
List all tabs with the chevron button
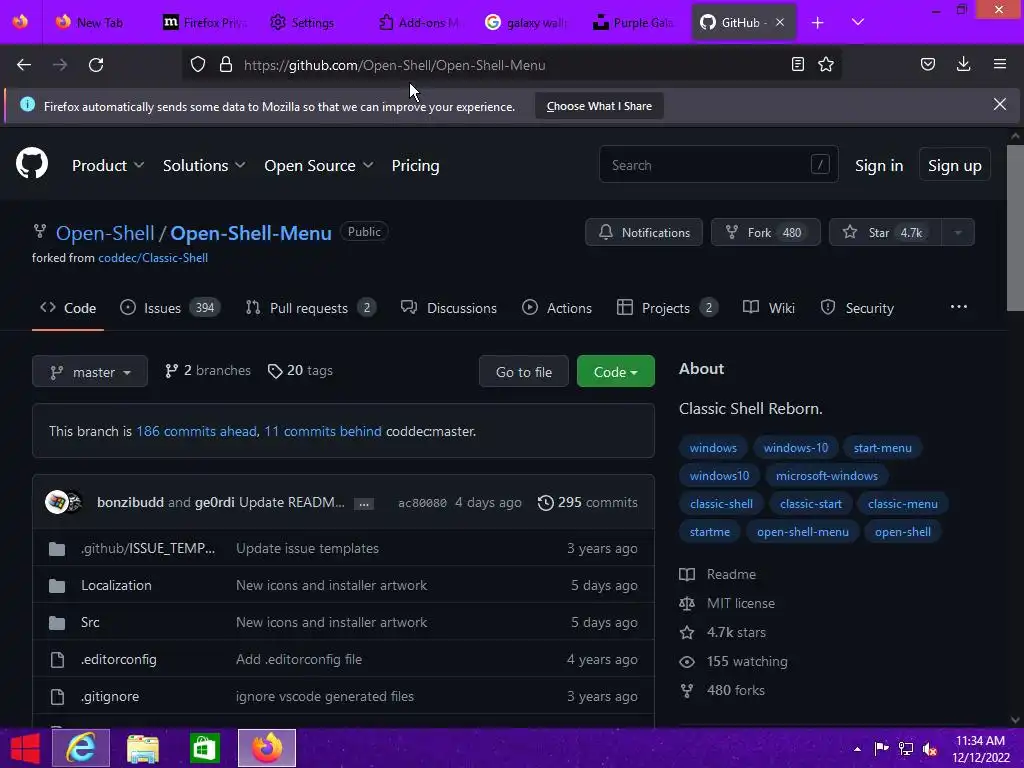[x=858, y=22]
